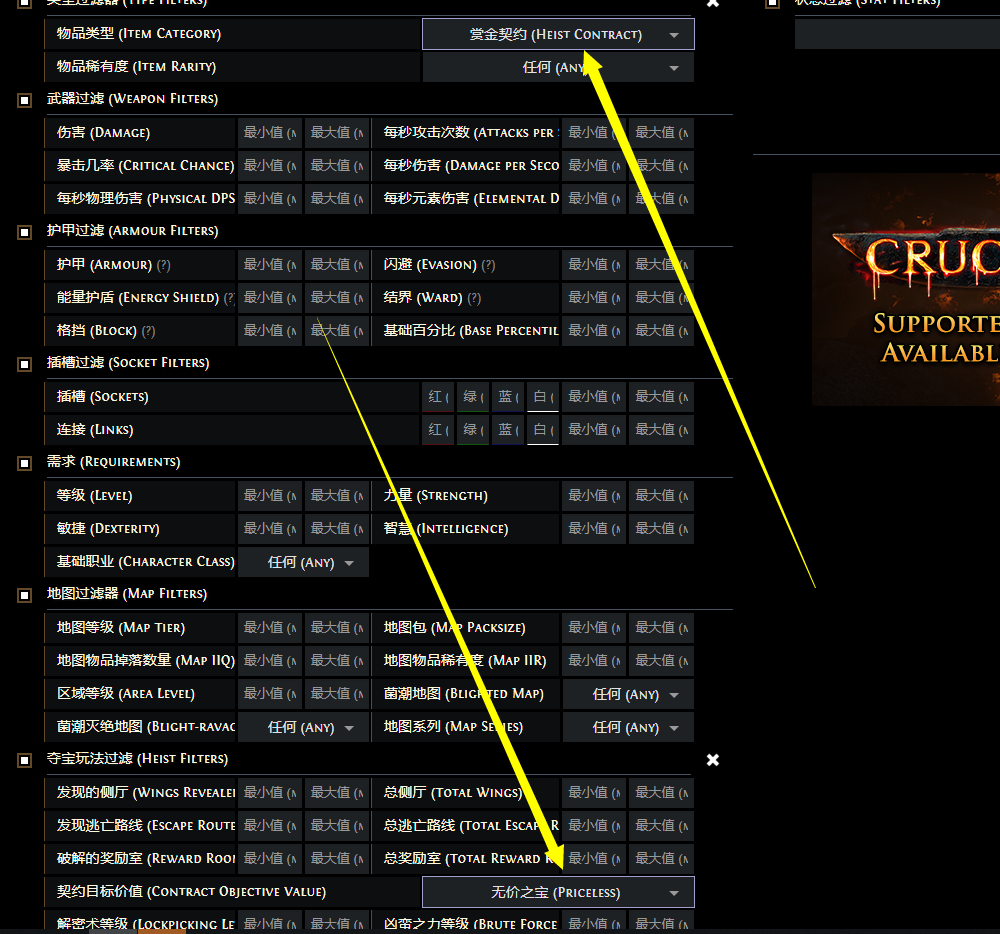This screenshot has width=1000, height=934.
Task: Focus the Block minimum field
Action: click(270, 331)
